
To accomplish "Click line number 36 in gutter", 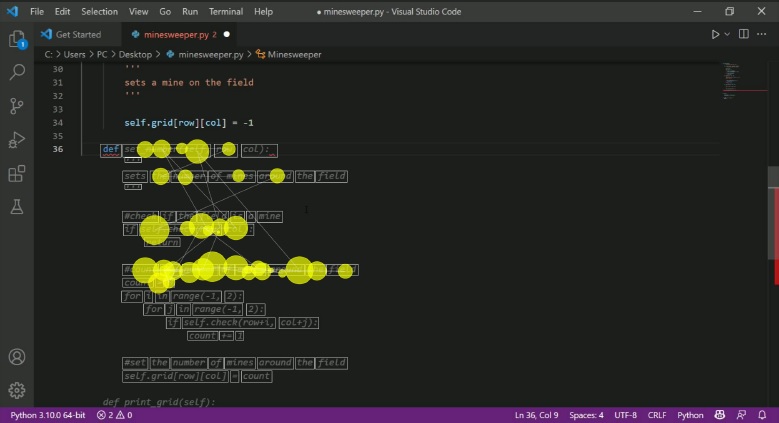I will pos(58,149).
